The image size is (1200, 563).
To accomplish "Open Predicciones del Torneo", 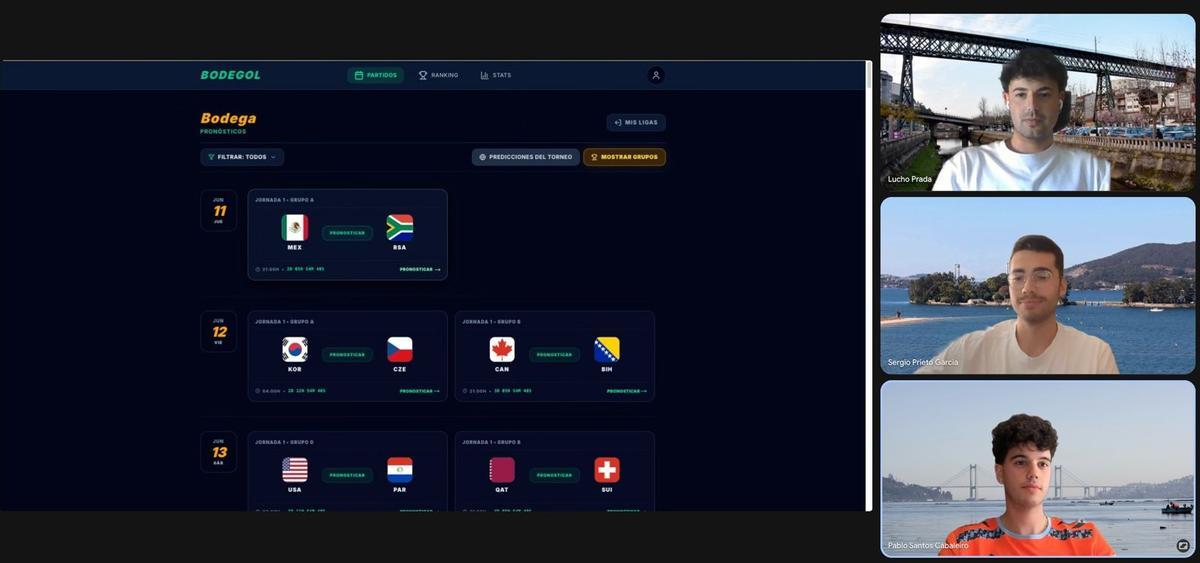I will click(x=526, y=157).
